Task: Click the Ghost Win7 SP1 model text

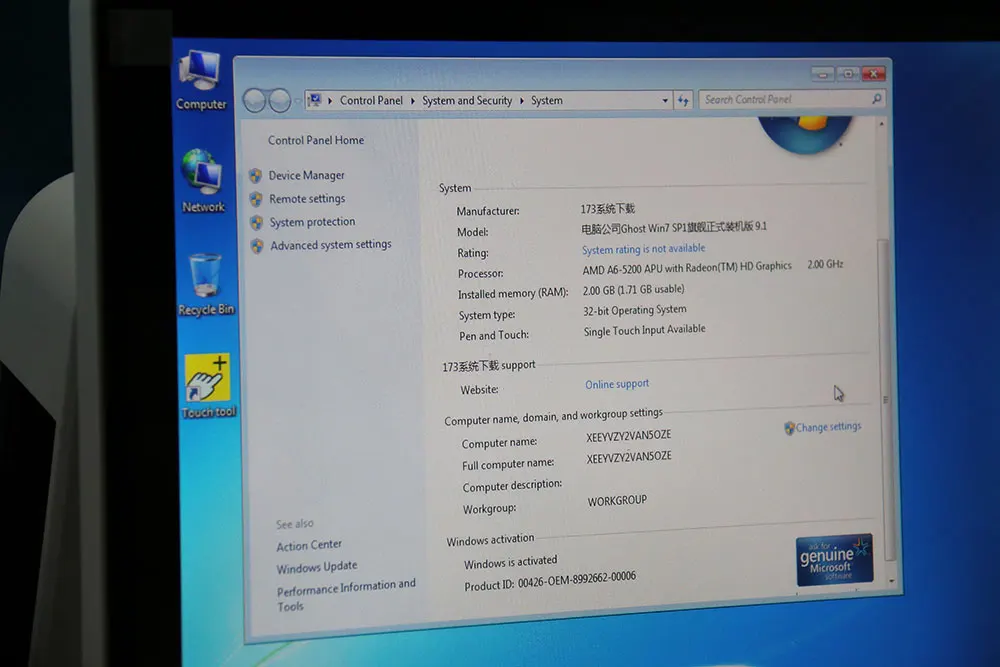Action: 673,228
